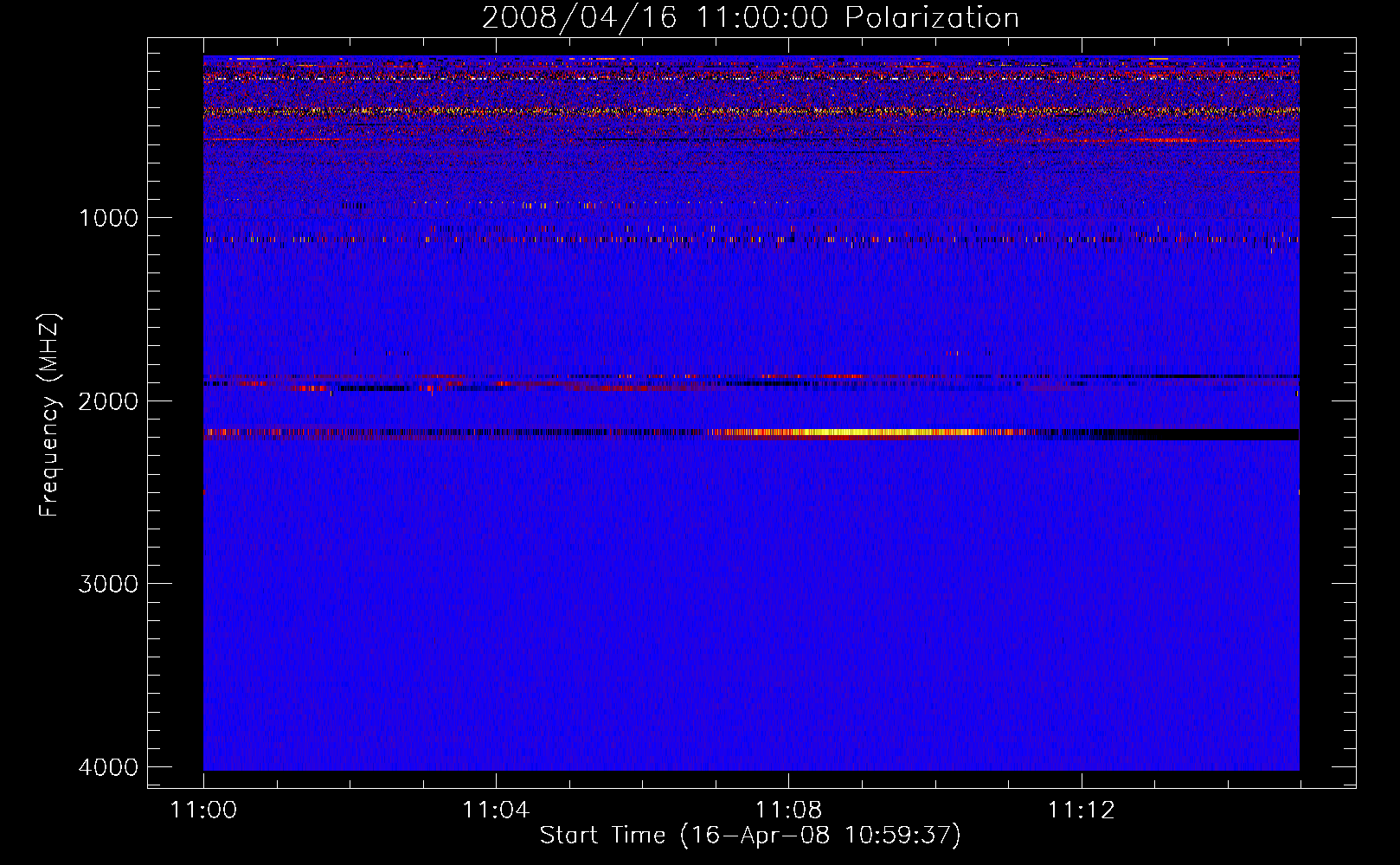Click the 11:08 time tick label
This screenshot has height=865, width=1400.
coord(788,810)
